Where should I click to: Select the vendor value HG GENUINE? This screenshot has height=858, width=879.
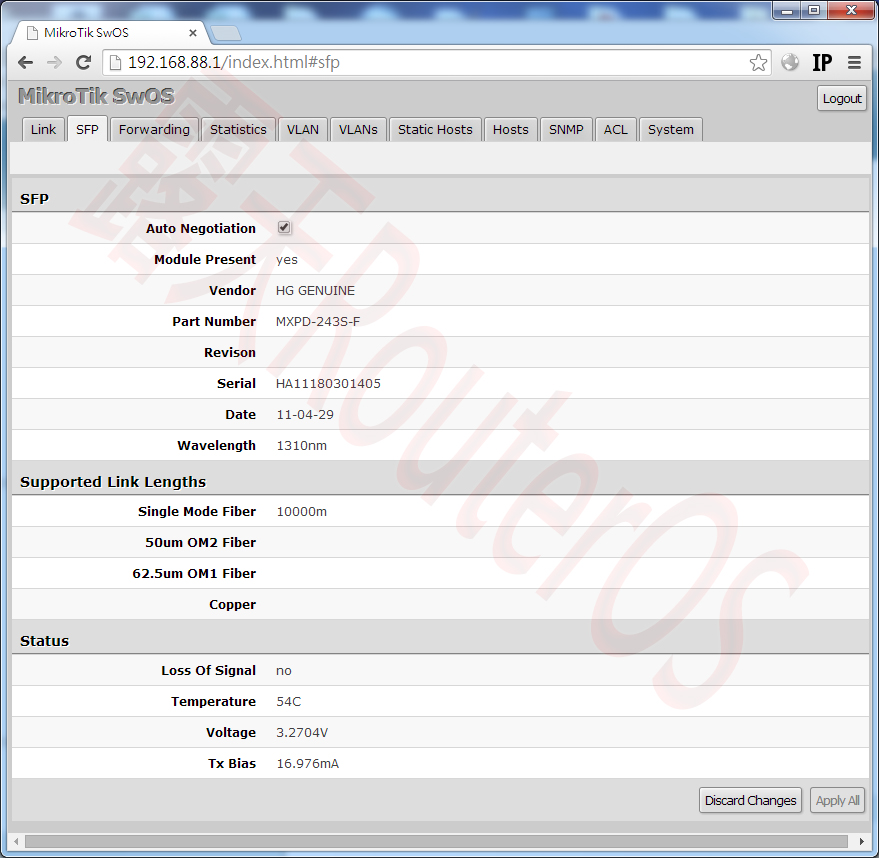[315, 291]
